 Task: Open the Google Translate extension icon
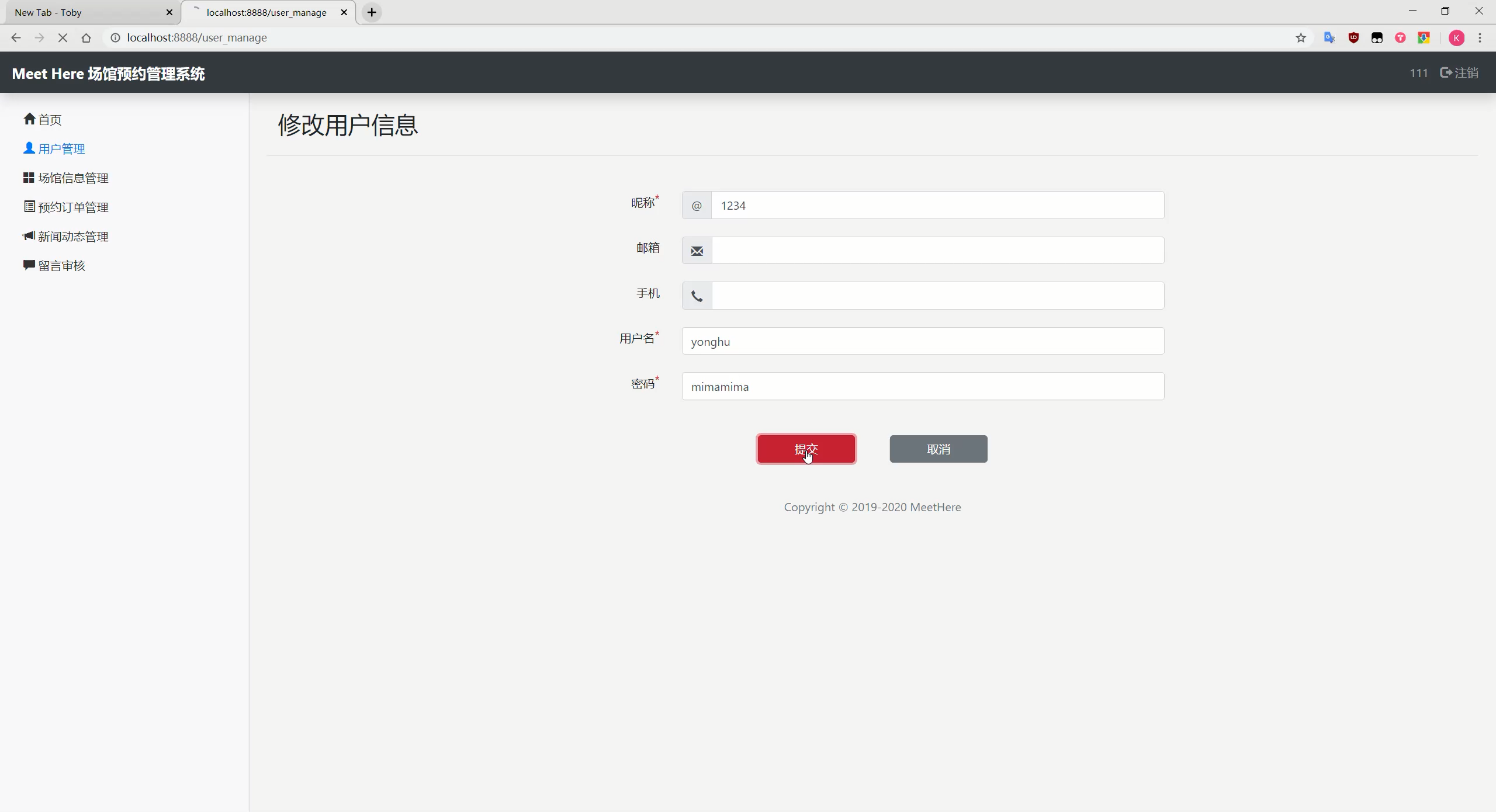(x=1329, y=38)
